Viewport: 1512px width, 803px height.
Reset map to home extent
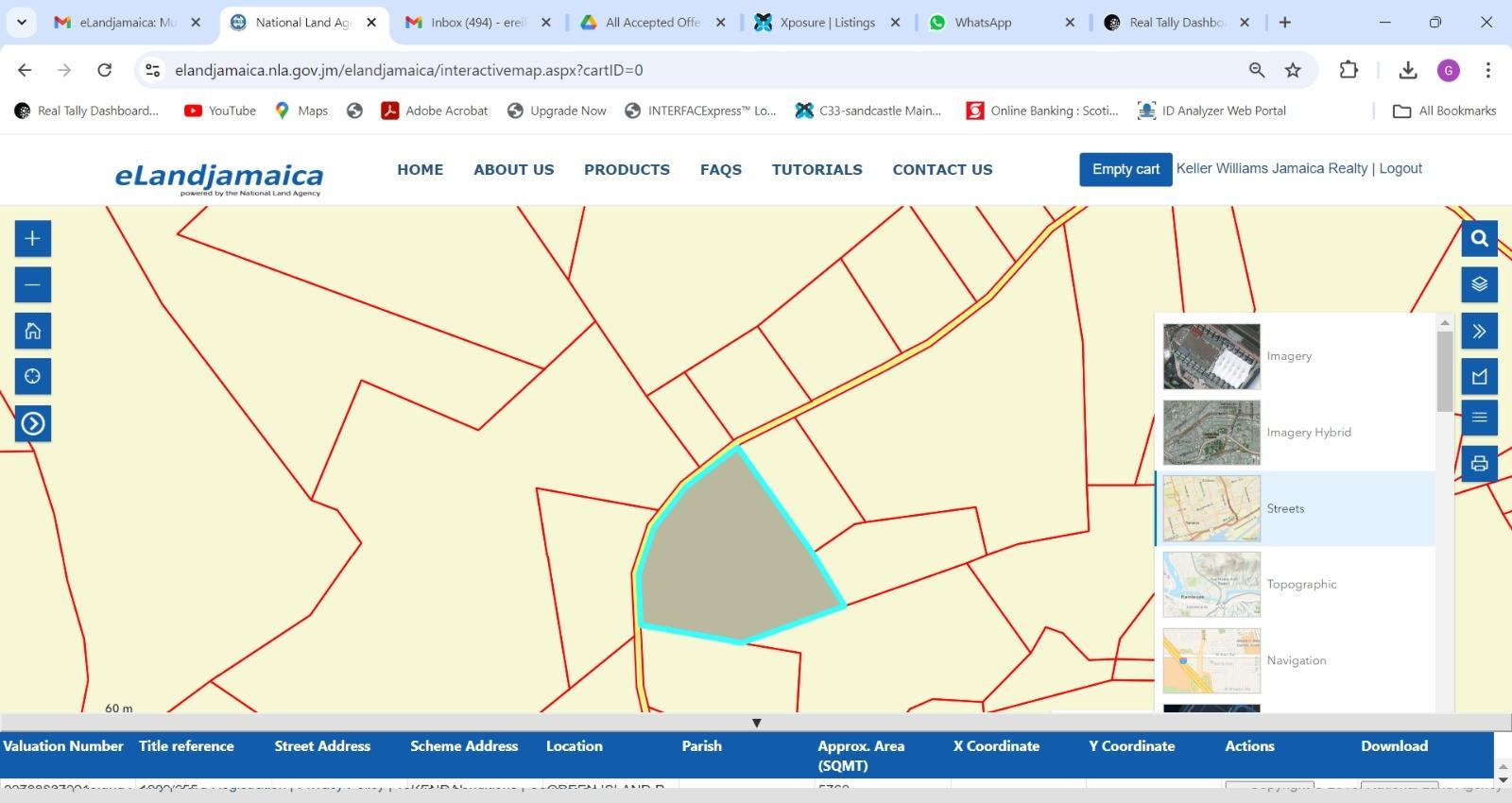(33, 331)
